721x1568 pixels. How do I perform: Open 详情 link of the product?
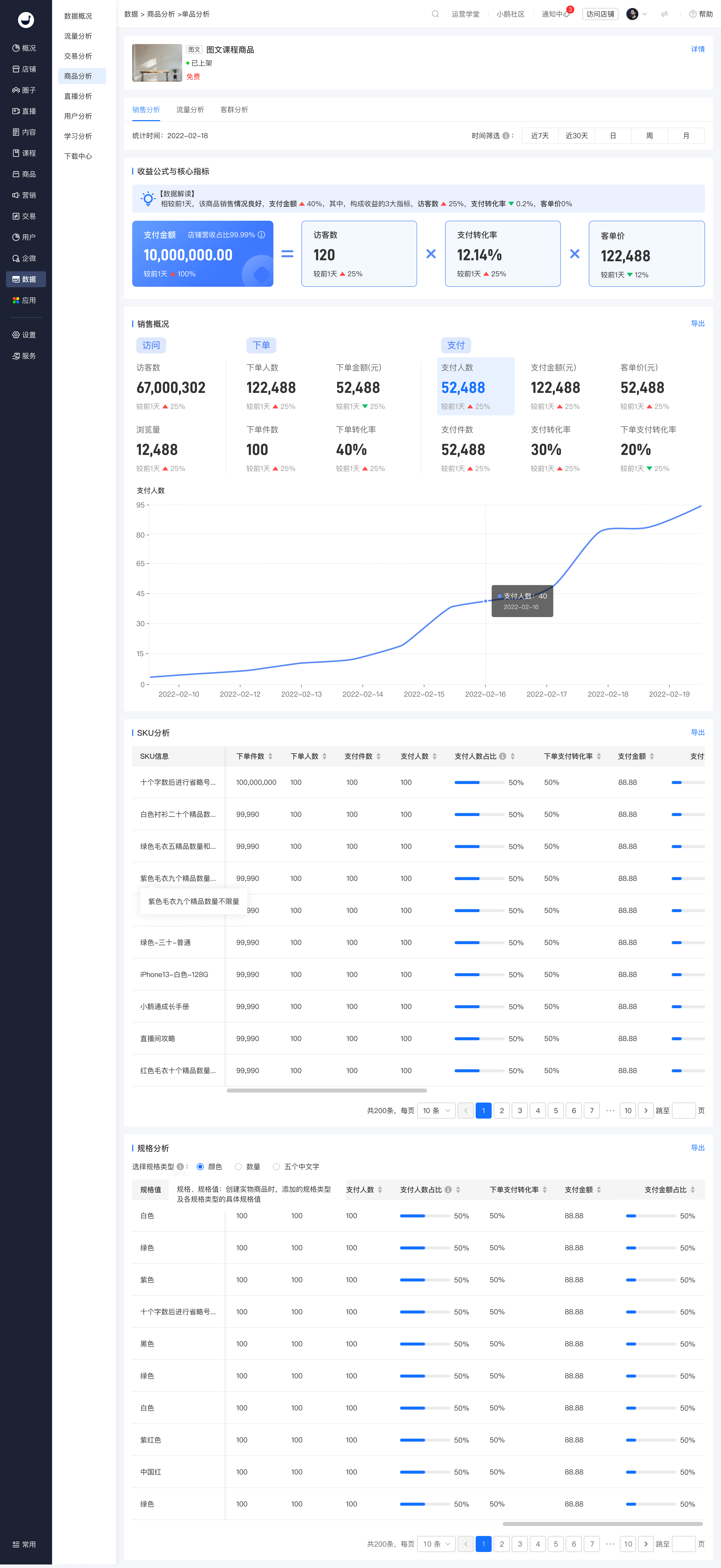[698, 49]
